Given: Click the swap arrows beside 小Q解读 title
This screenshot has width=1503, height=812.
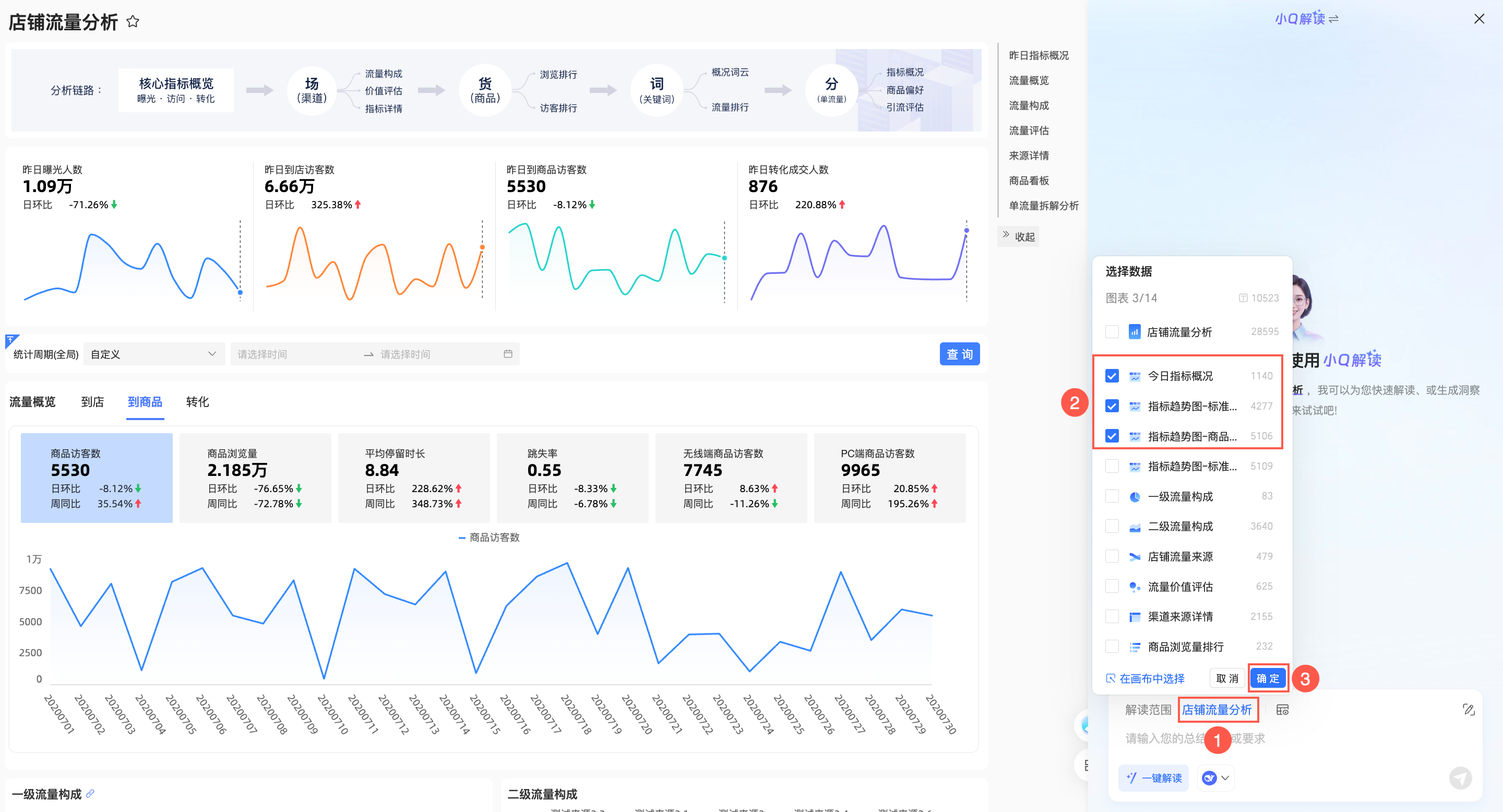Looking at the screenshot, I should click(x=1334, y=19).
